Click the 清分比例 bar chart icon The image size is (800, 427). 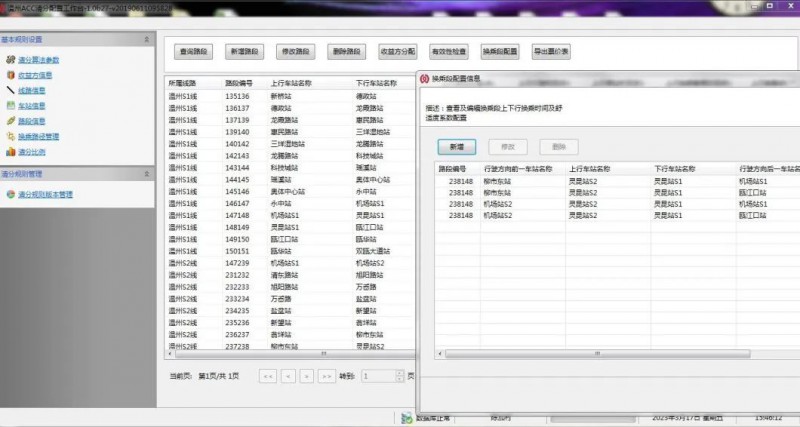(x=9, y=152)
